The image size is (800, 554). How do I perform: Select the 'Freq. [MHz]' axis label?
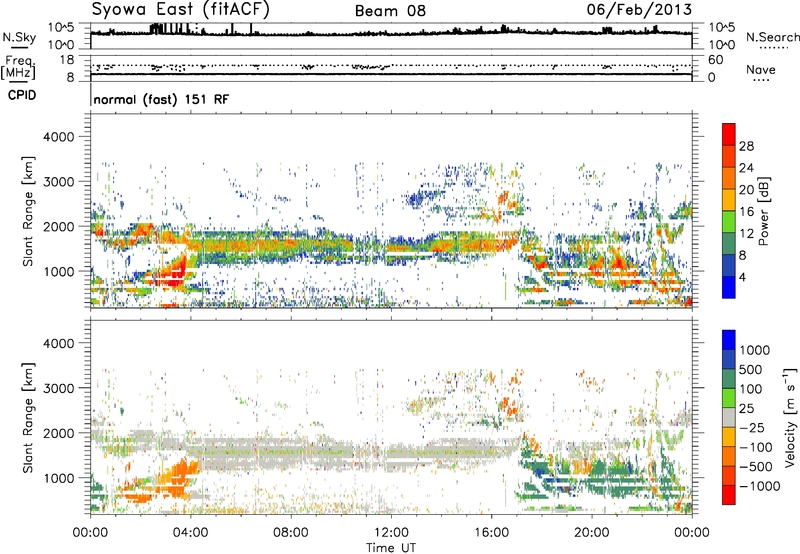(18, 67)
